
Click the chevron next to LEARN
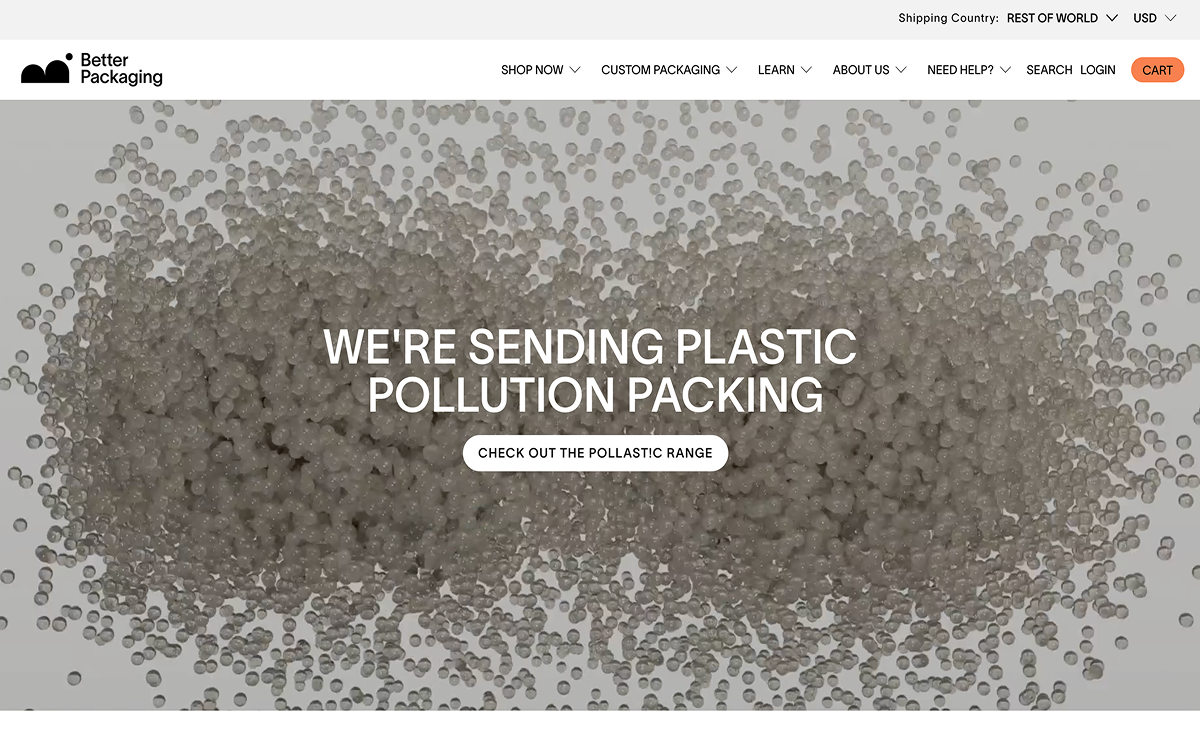[806, 70]
